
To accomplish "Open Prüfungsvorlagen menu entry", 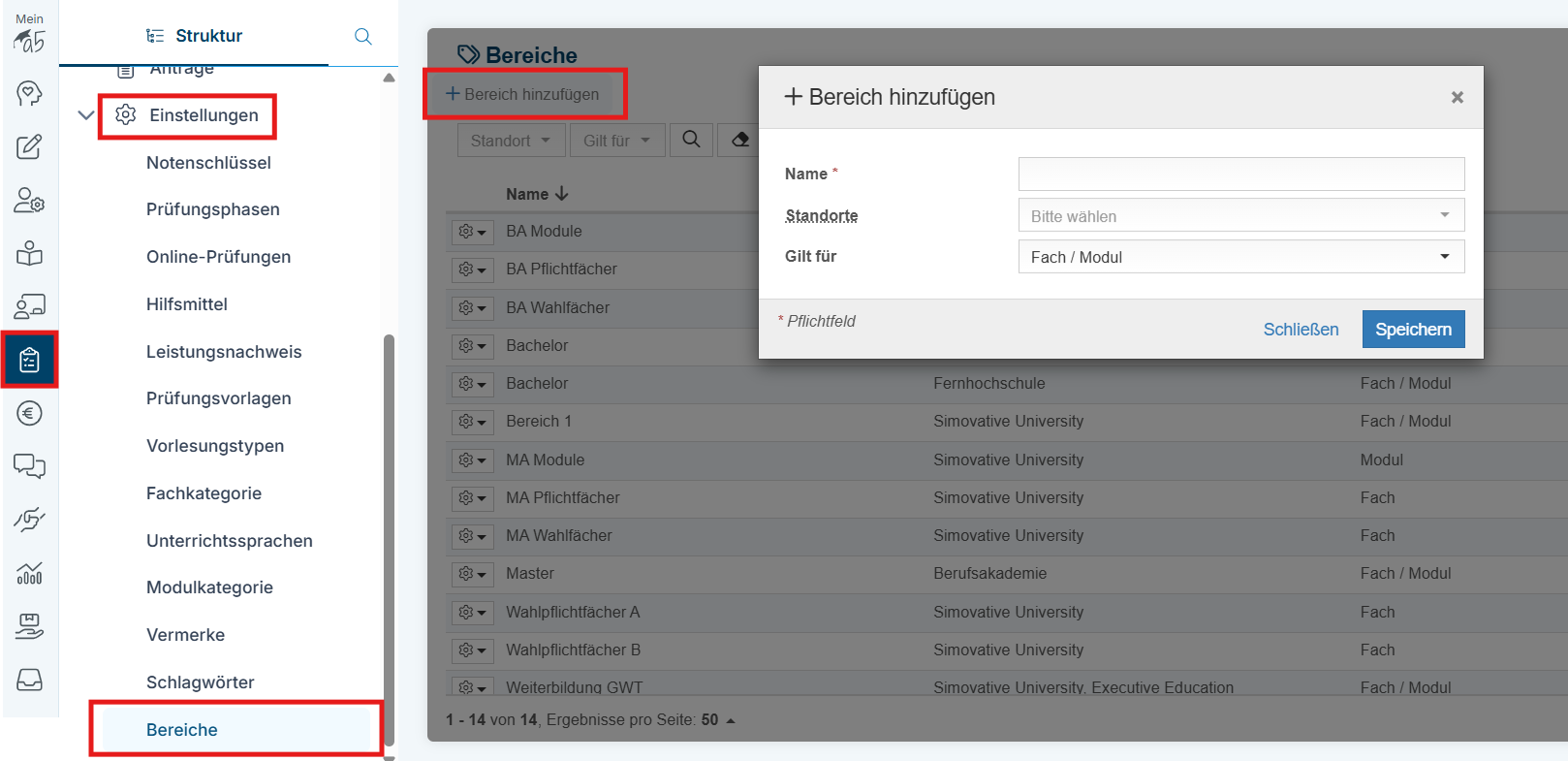I will 218,398.
